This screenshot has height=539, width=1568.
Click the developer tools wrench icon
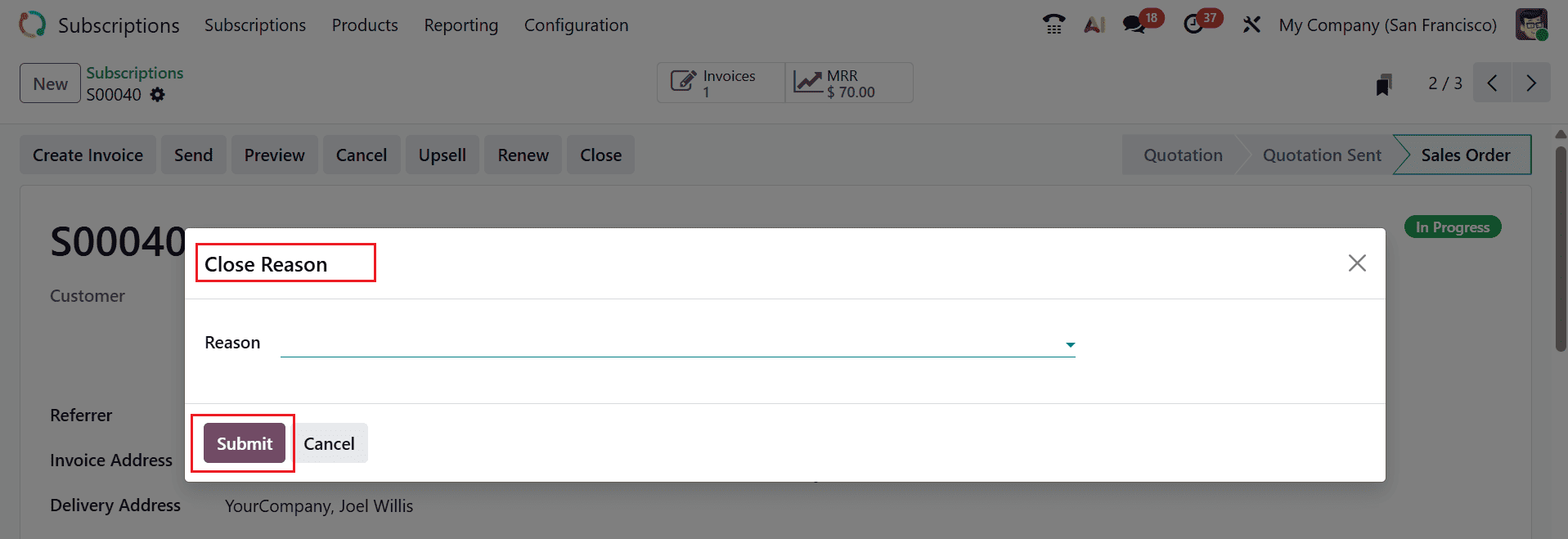(1252, 25)
